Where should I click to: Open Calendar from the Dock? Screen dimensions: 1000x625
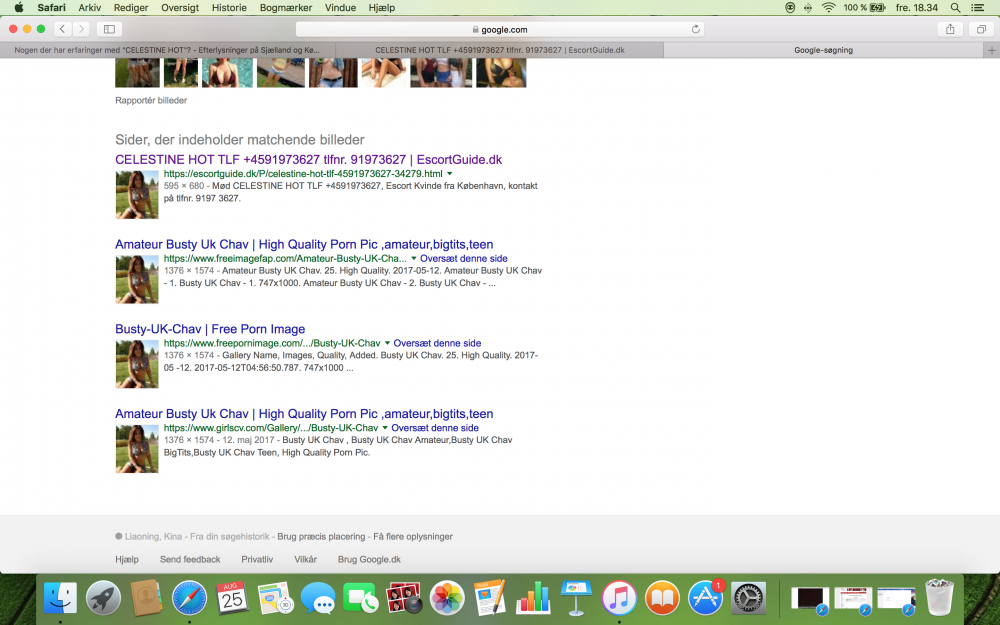(x=232, y=599)
